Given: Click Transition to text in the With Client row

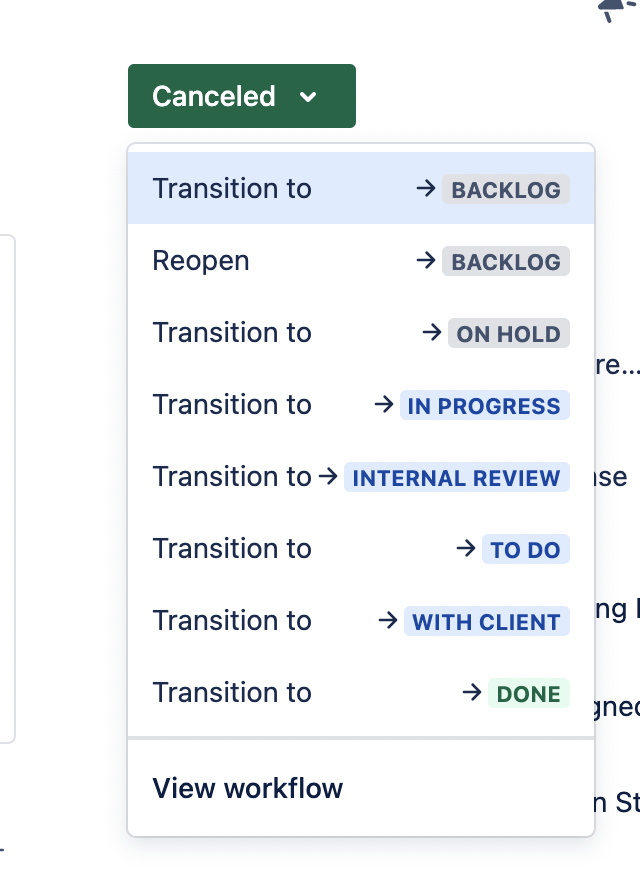Looking at the screenshot, I should (232, 620).
